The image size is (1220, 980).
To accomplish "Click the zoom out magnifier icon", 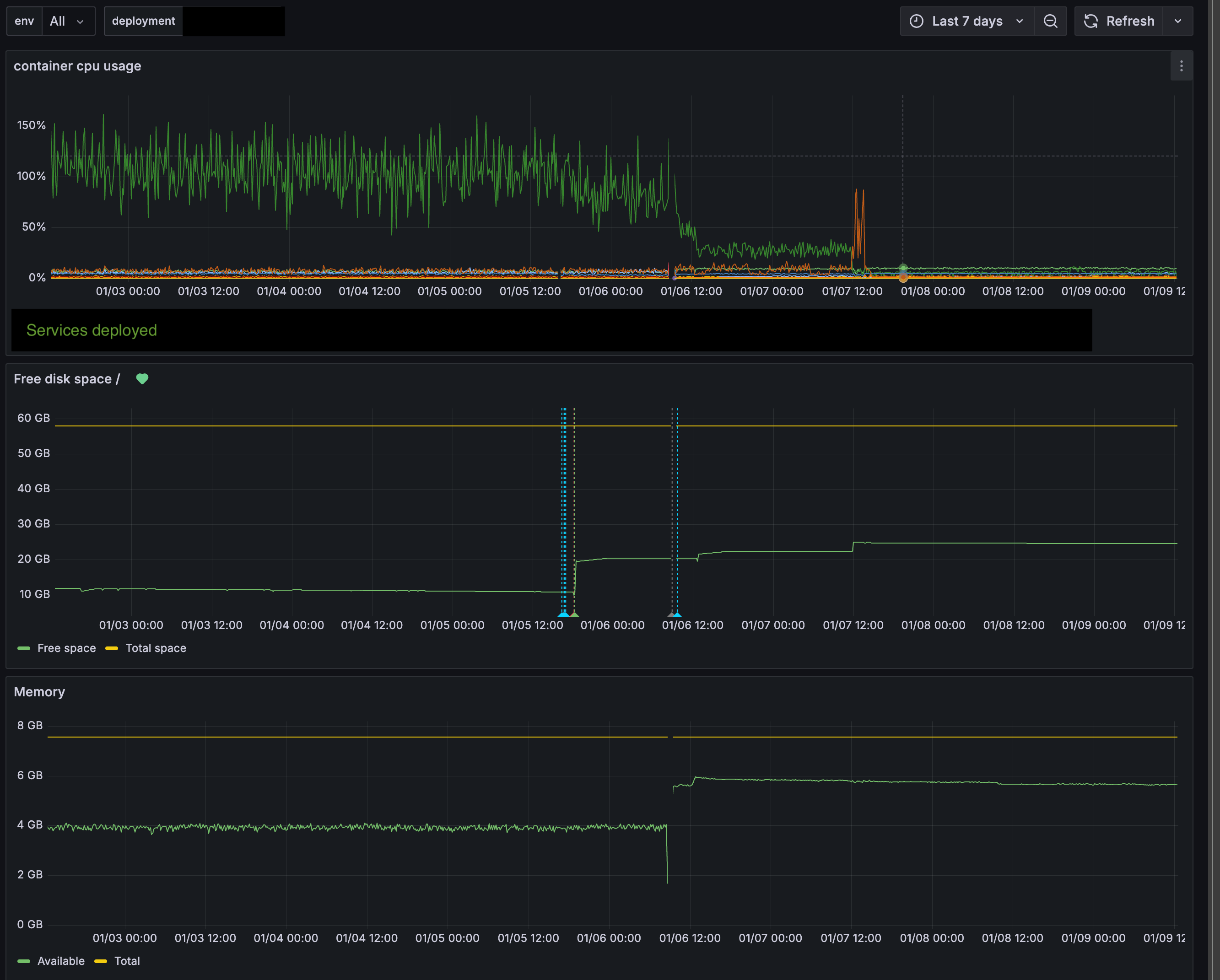I will pyautogui.click(x=1051, y=21).
